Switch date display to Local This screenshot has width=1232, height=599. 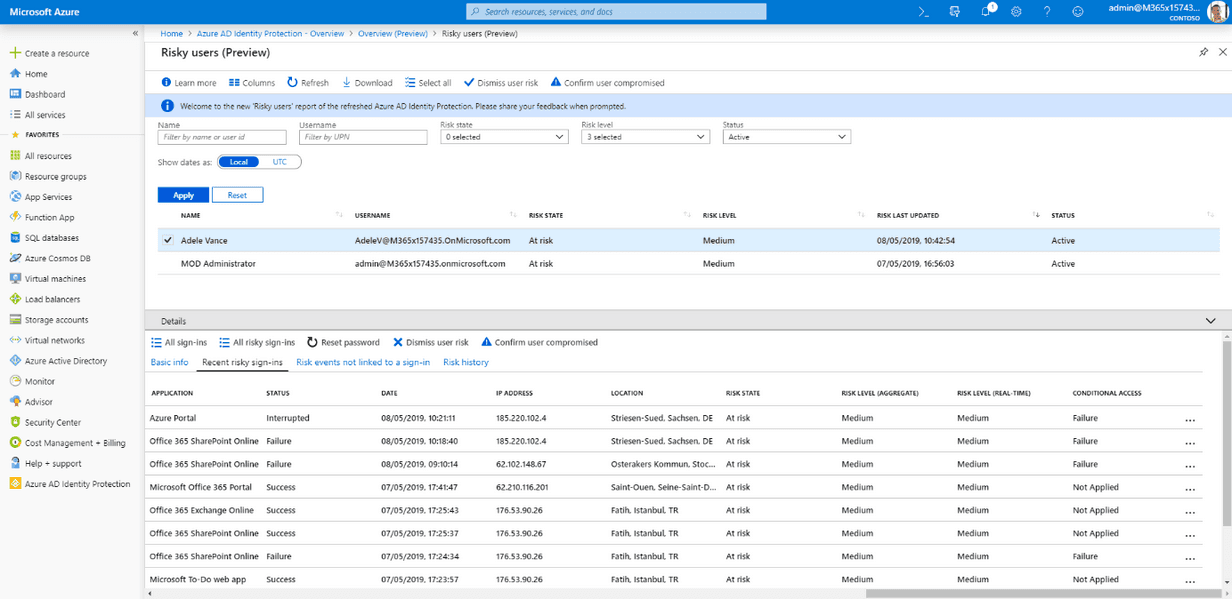[239, 162]
